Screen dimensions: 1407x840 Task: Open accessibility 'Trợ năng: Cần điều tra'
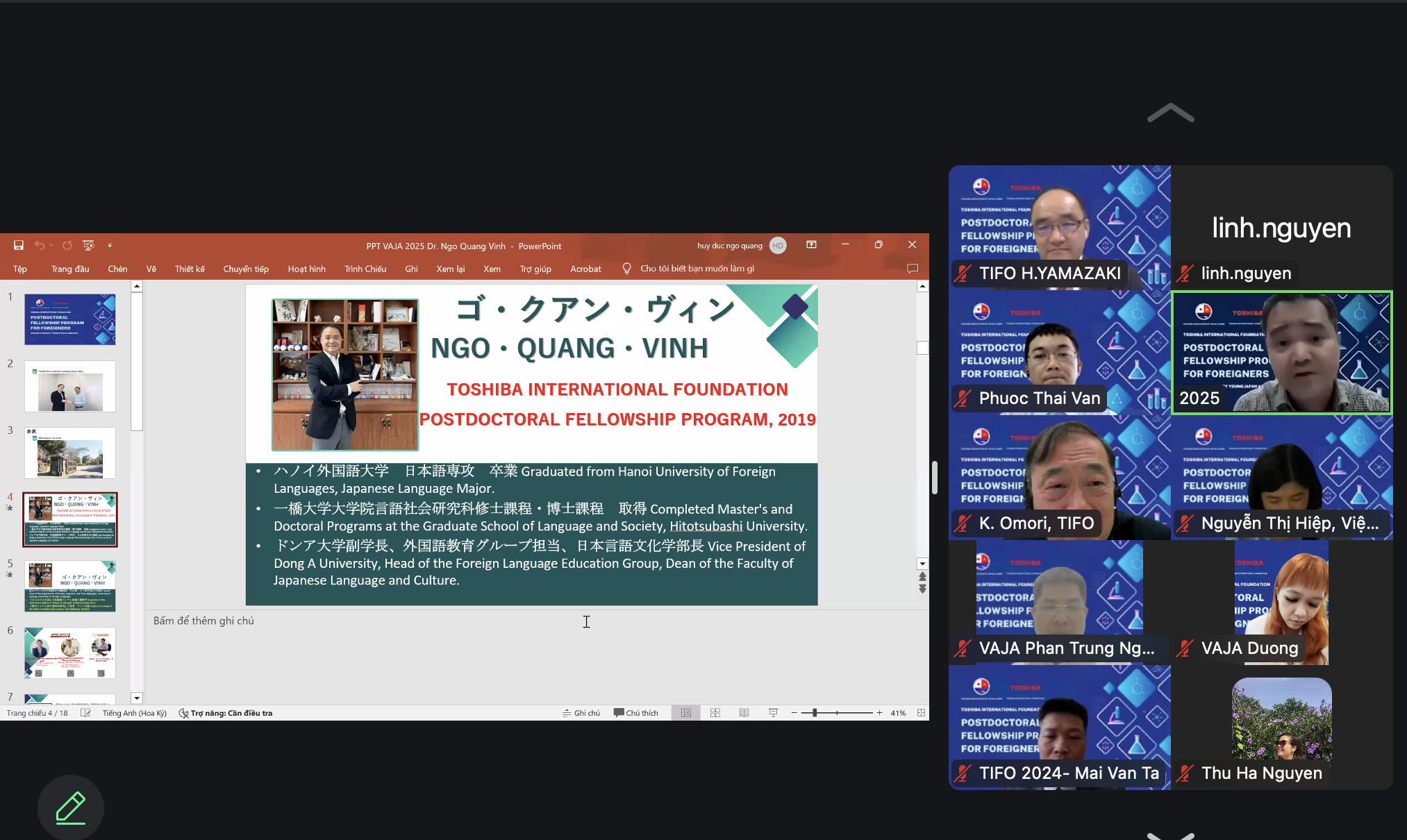tap(226, 713)
